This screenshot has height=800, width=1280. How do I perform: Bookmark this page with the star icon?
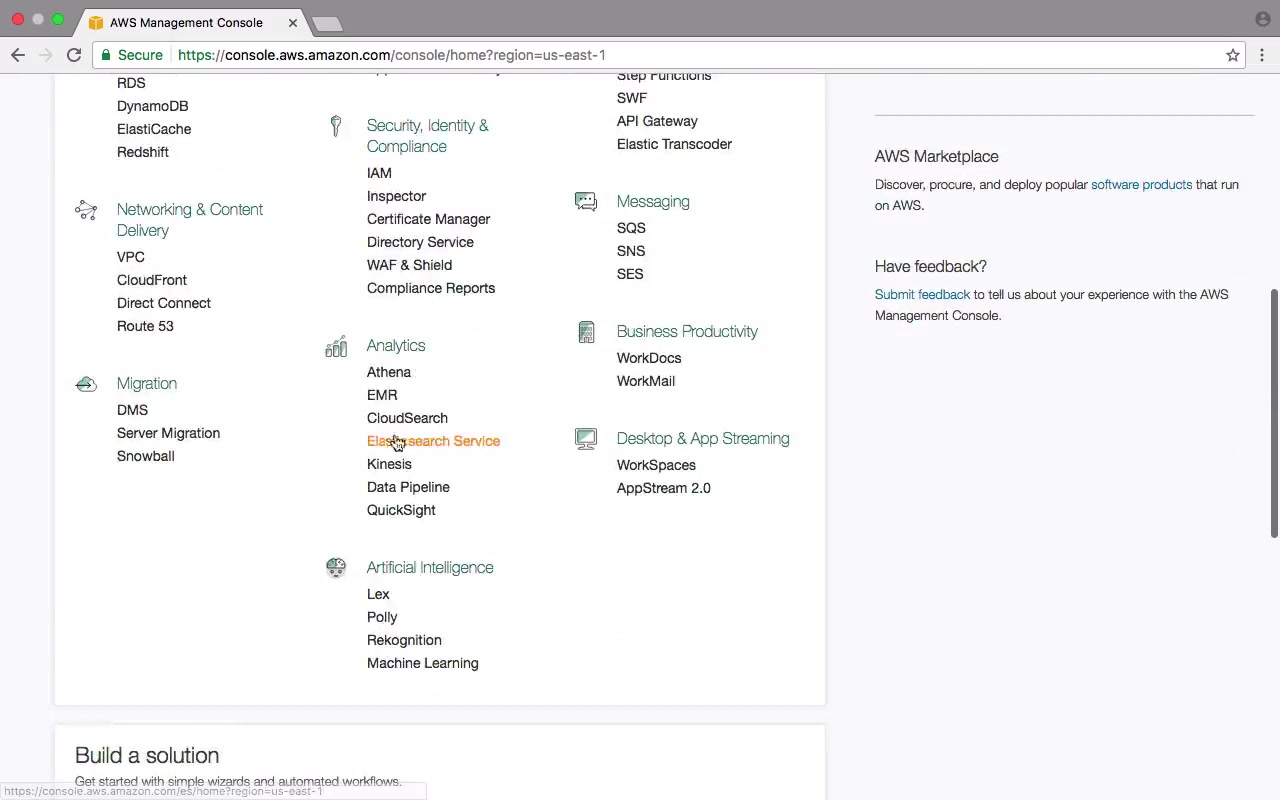point(1233,55)
